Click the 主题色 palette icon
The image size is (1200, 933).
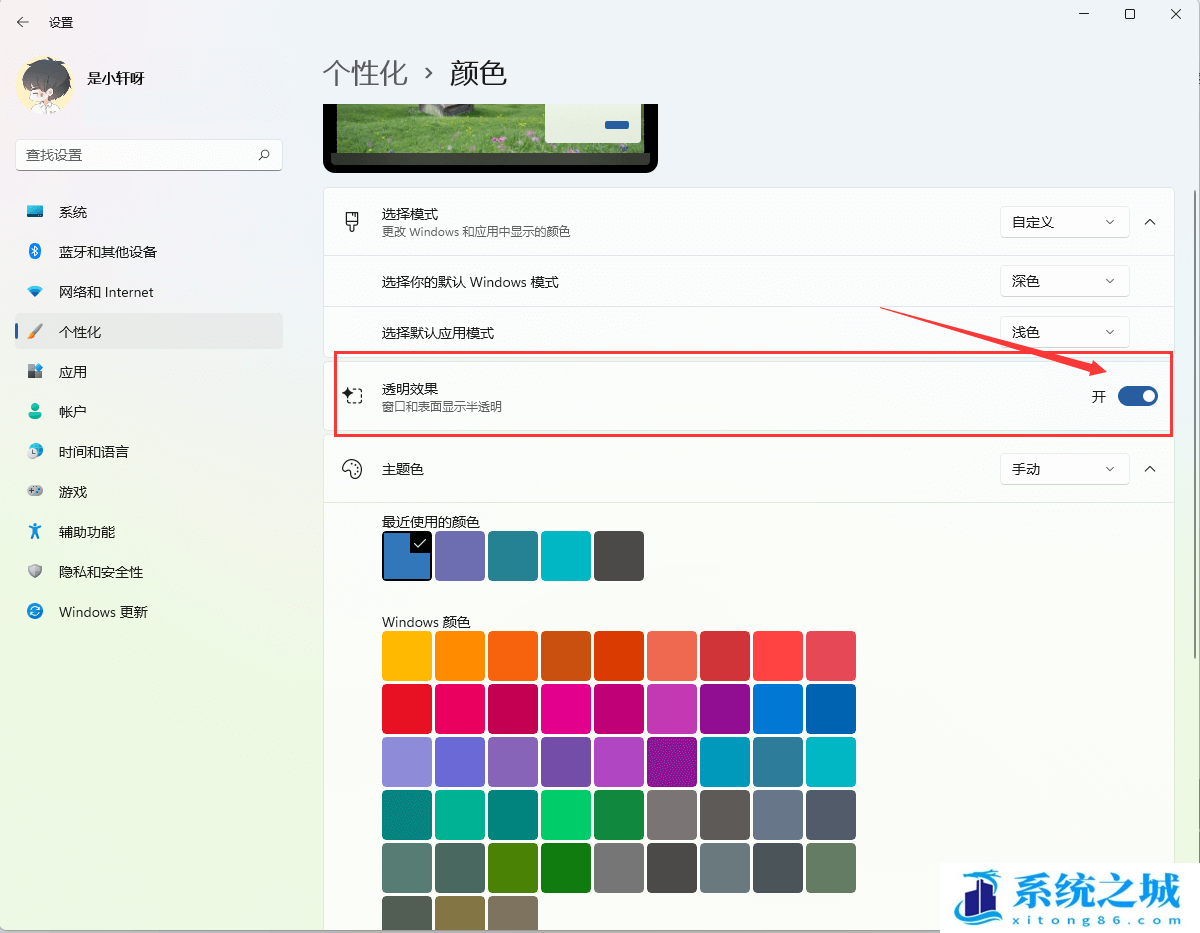351,469
